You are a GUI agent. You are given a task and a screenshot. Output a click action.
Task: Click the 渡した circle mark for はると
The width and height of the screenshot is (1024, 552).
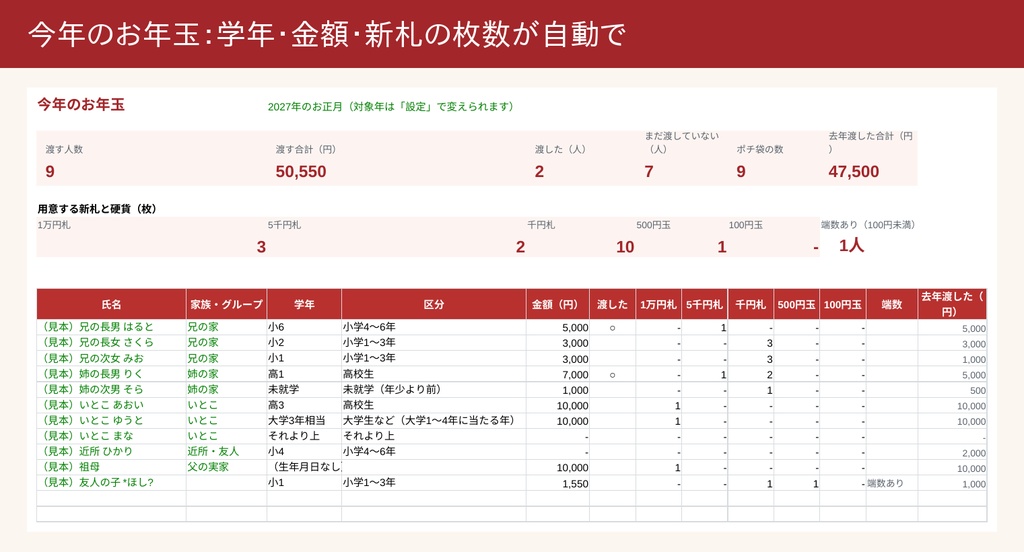click(x=612, y=328)
